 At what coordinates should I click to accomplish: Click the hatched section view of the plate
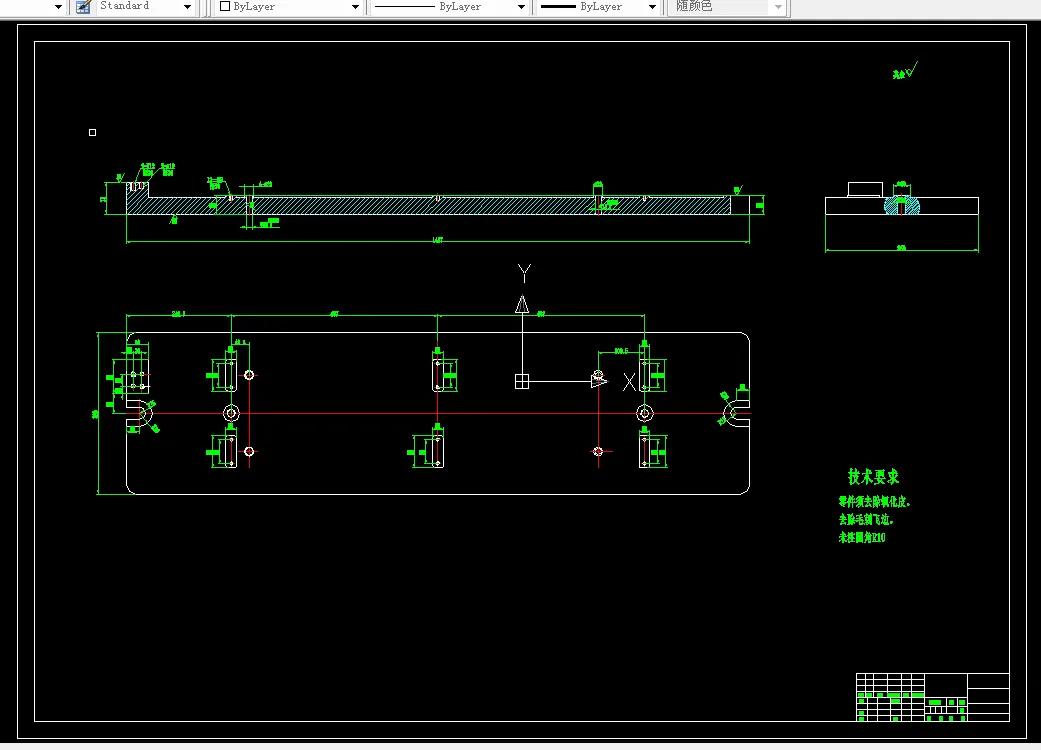point(428,205)
